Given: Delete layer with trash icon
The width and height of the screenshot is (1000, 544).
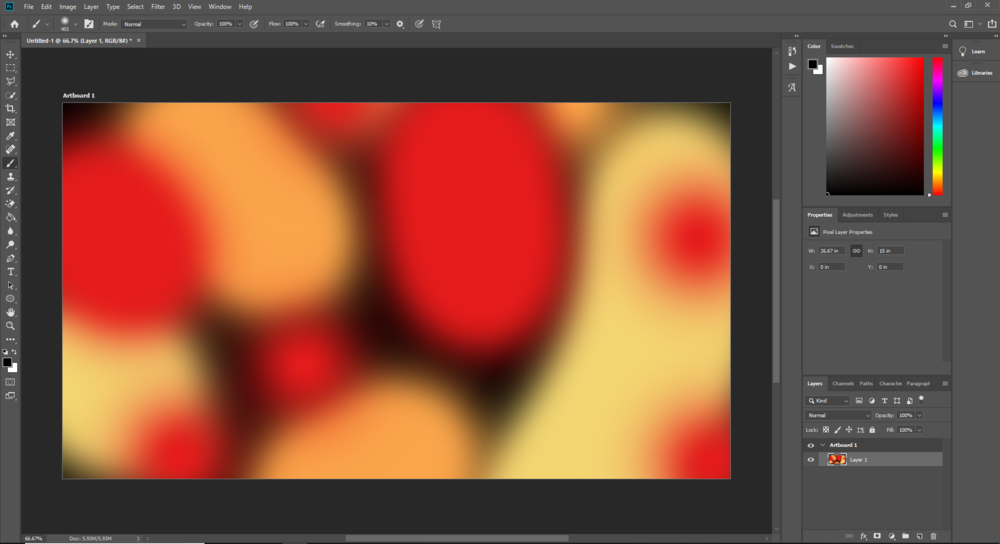Looking at the screenshot, I should pos(933,536).
